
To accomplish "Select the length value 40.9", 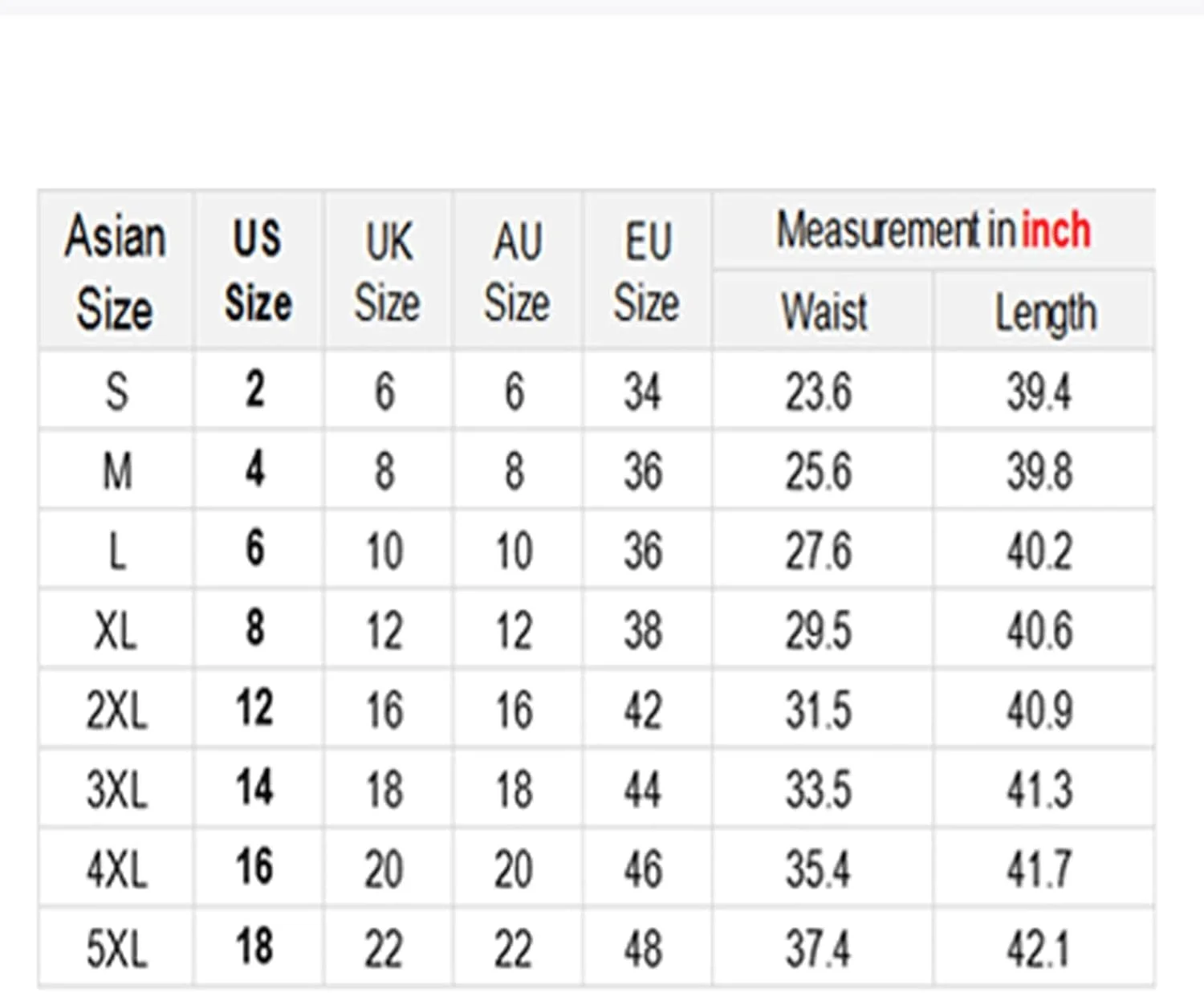I will [x=1039, y=710].
